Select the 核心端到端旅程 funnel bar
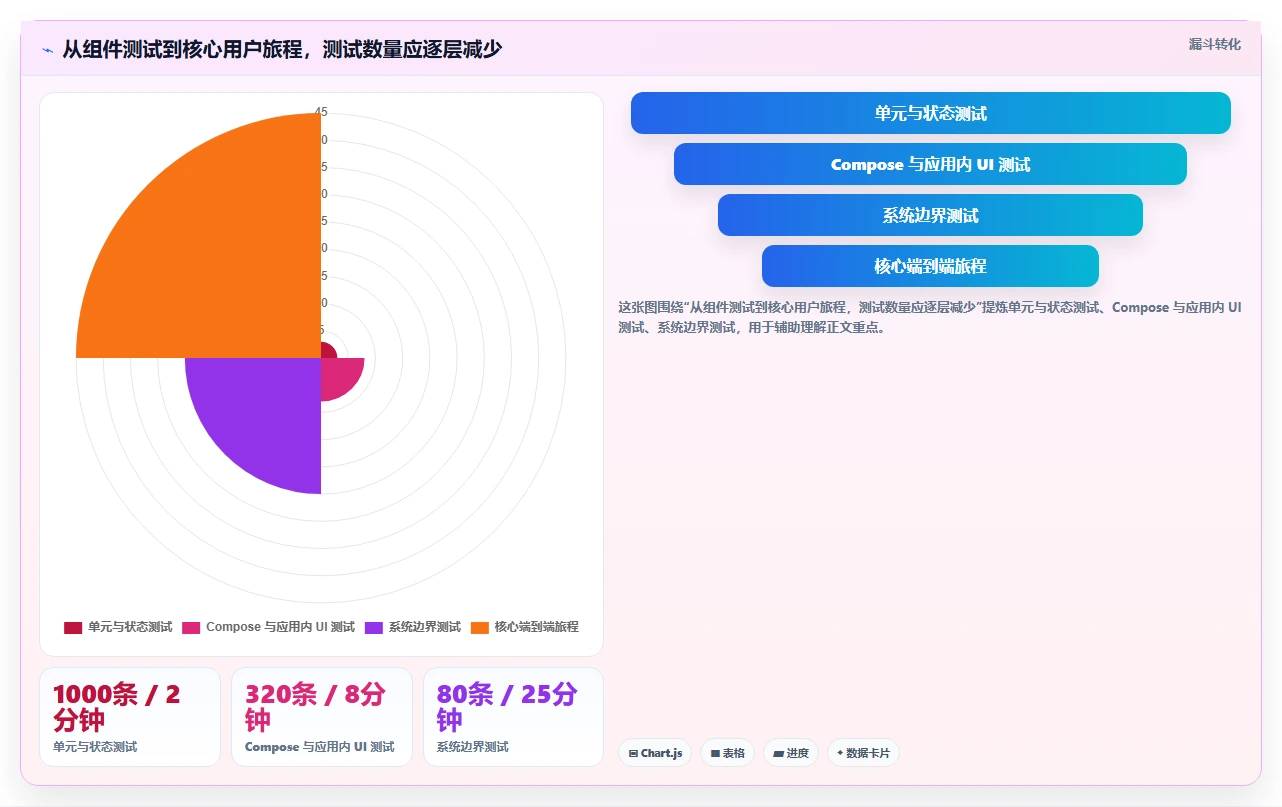The width and height of the screenshot is (1282, 807). coord(930,266)
